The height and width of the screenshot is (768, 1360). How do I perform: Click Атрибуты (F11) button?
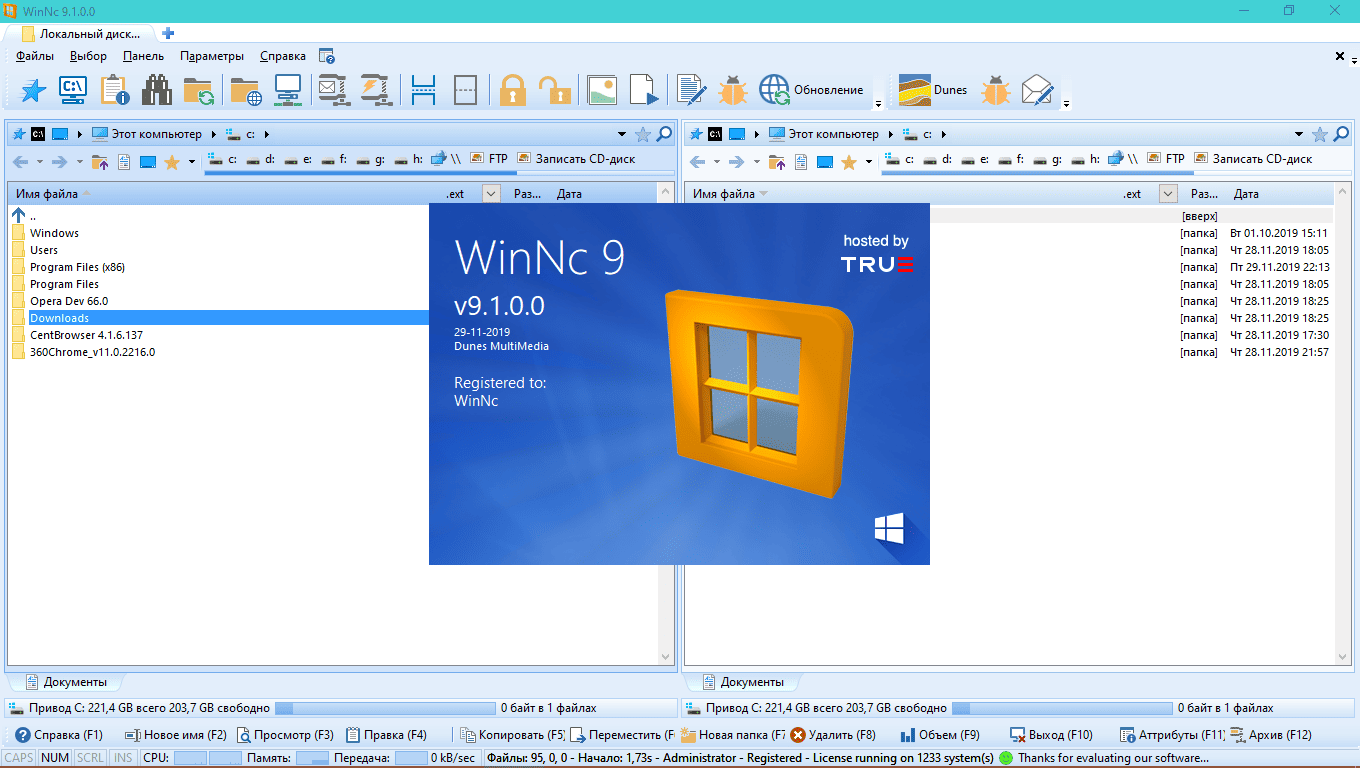1172,735
